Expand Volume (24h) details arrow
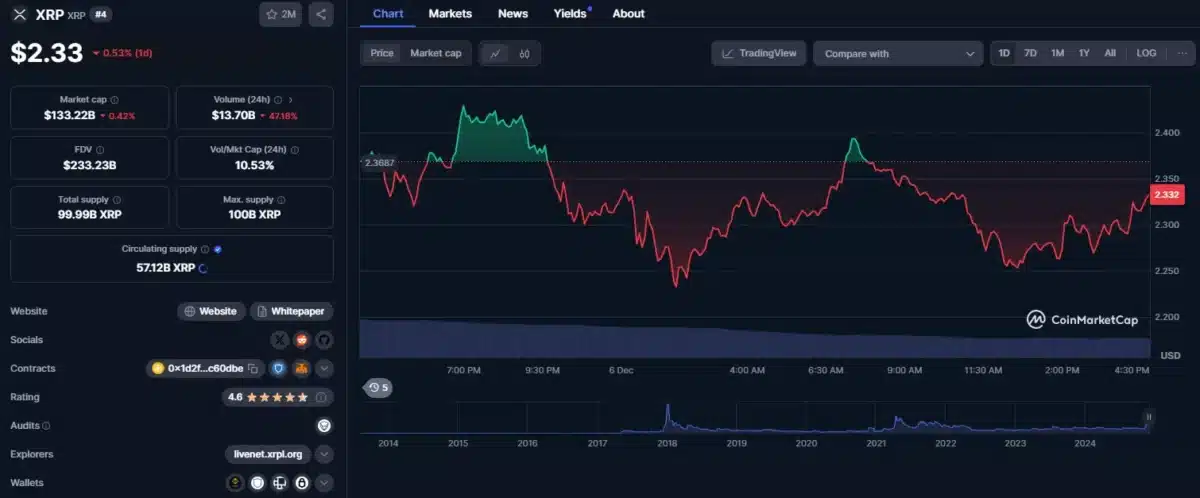This screenshot has width=1200, height=498. [x=291, y=100]
